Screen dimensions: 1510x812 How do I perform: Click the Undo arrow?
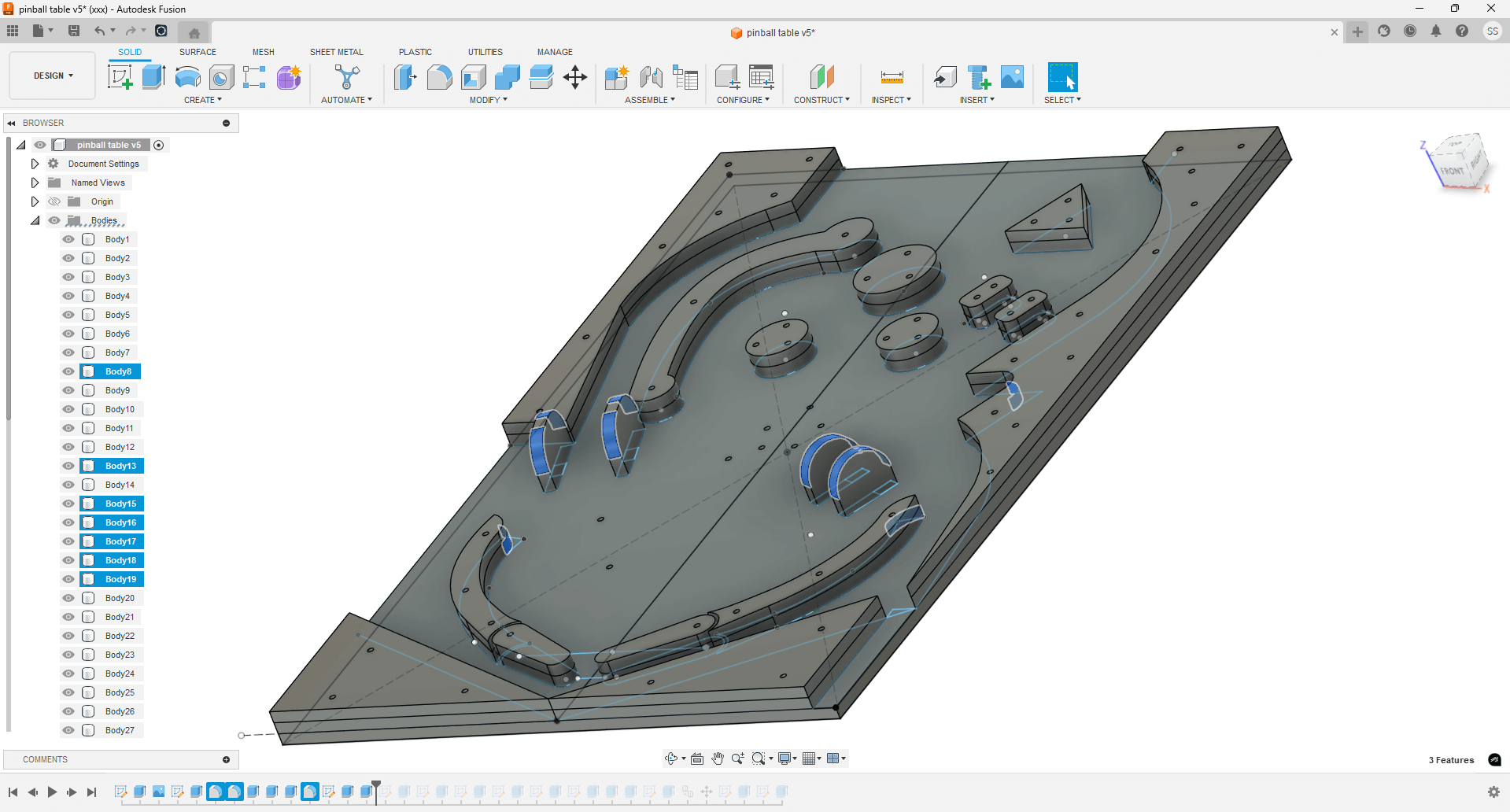[x=99, y=31]
